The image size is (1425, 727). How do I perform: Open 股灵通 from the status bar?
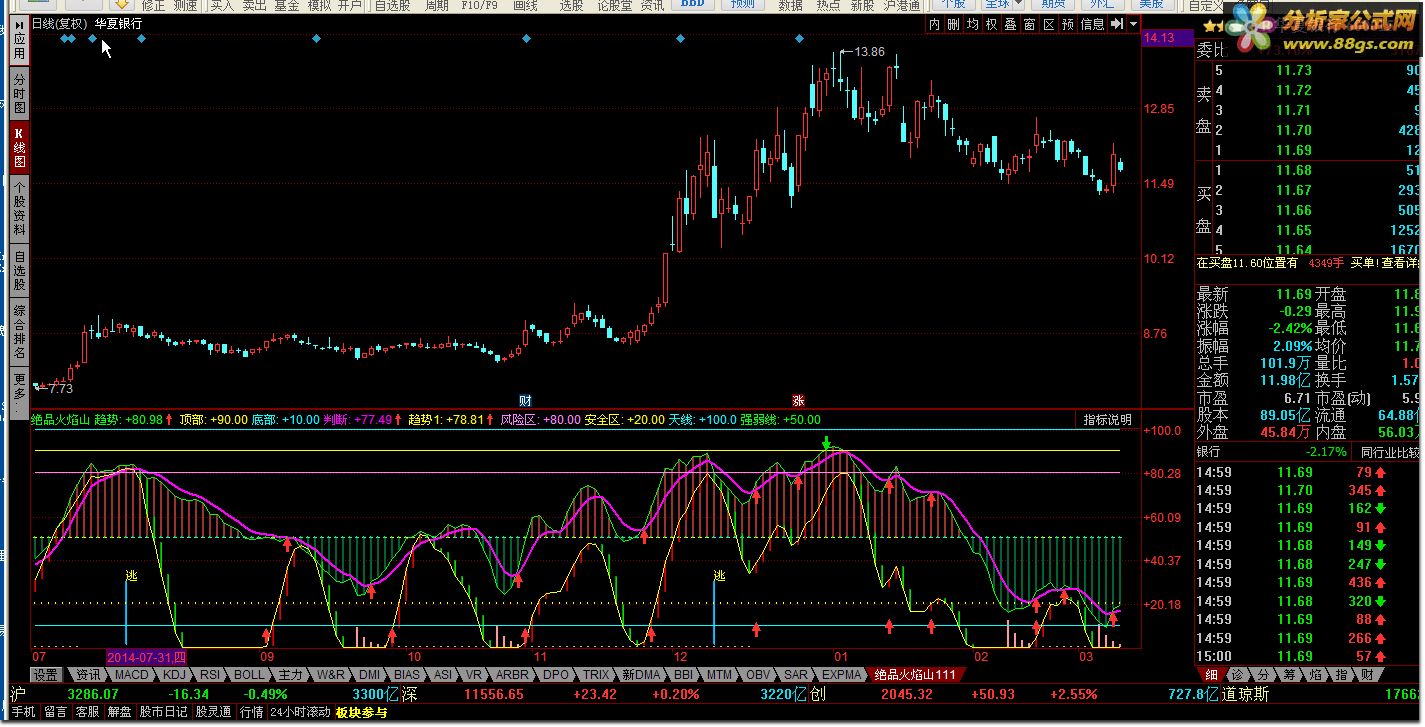[213, 712]
